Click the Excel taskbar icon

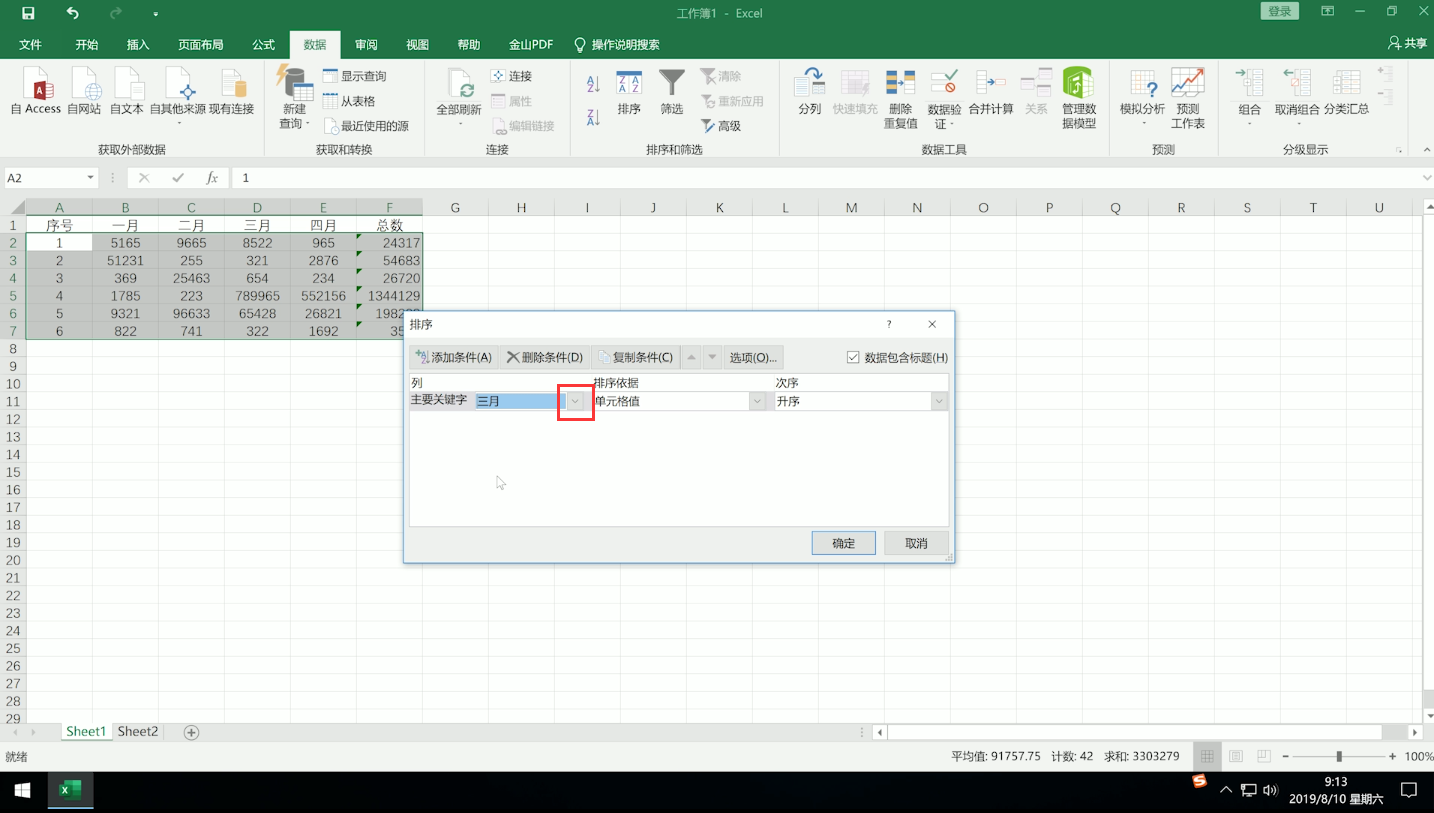coord(70,790)
